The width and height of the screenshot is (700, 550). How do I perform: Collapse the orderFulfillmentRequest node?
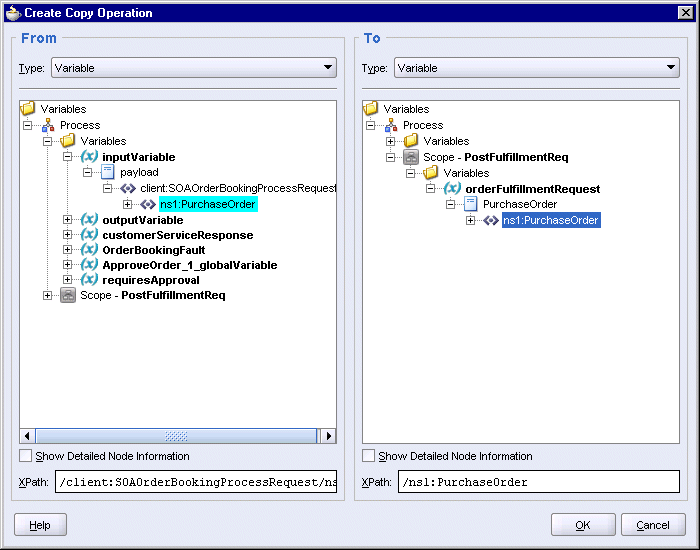[430, 189]
